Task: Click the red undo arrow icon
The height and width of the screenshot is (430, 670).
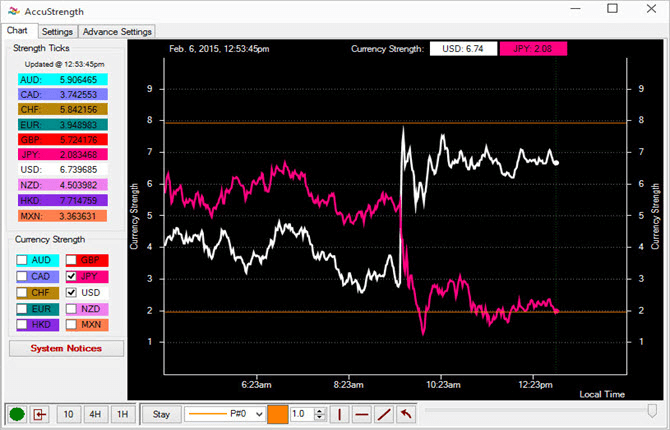Action: (406, 414)
